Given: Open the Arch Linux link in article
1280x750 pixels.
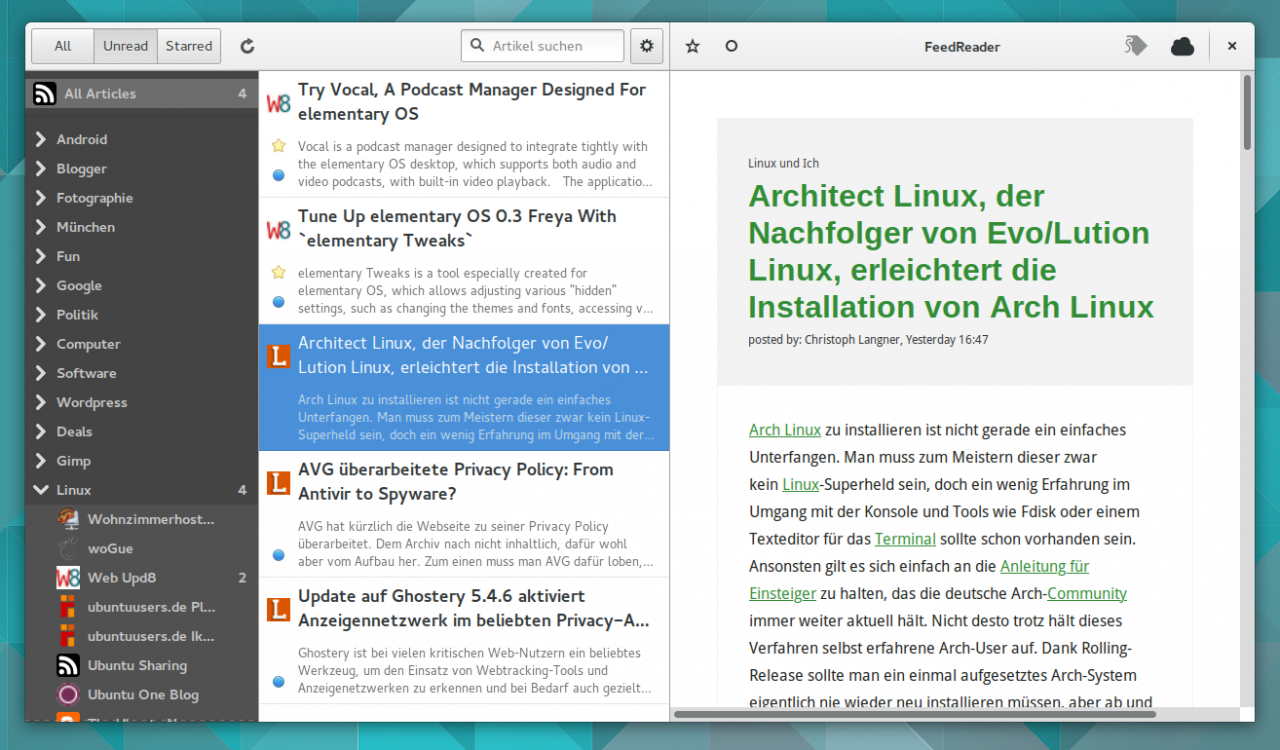Looking at the screenshot, I should point(785,430).
